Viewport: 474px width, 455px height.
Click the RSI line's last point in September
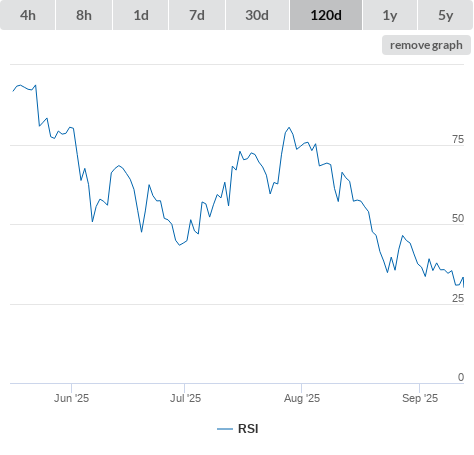(463, 287)
